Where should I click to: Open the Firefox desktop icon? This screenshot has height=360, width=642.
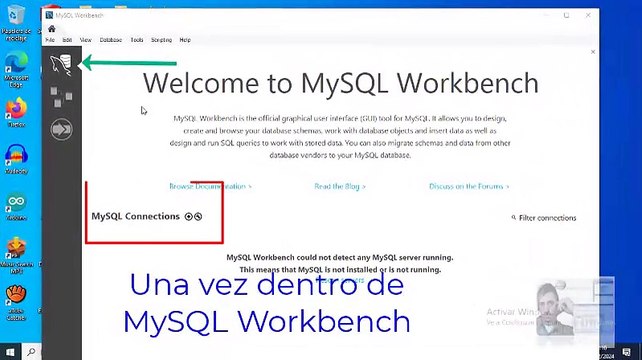coord(16,112)
